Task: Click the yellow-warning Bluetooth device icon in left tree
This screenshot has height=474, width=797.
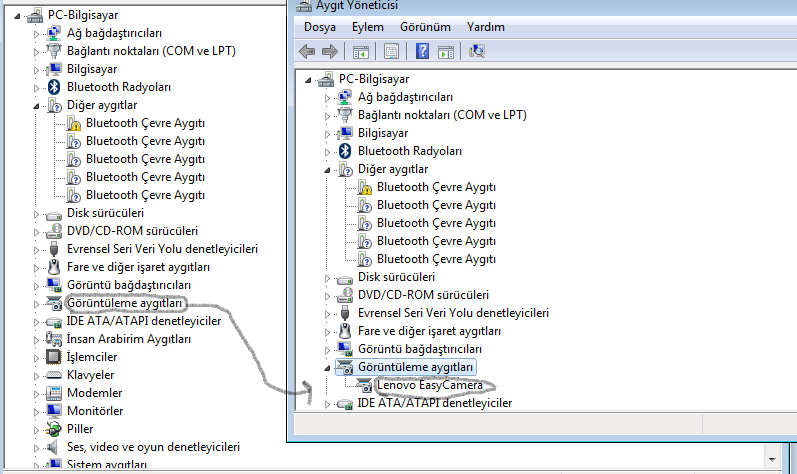Action: pyautogui.click(x=73, y=123)
